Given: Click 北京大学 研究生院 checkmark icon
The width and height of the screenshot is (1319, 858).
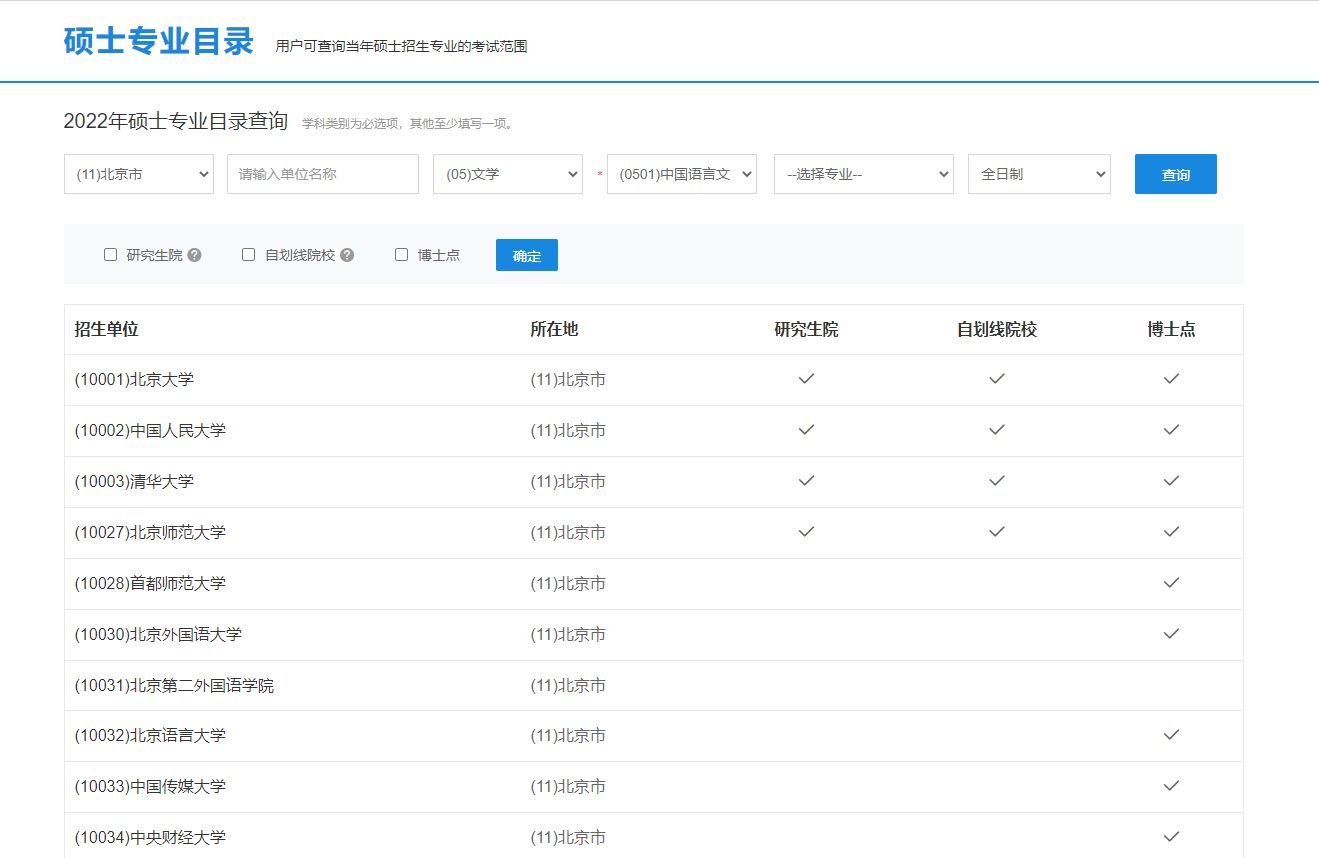Looking at the screenshot, I should (806, 379).
